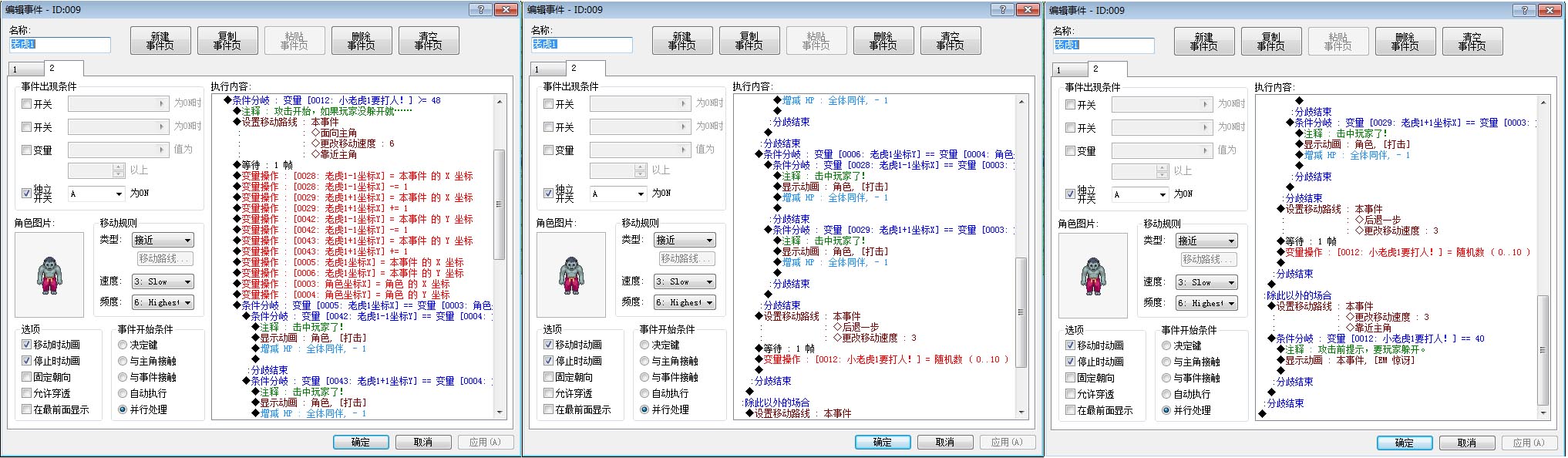Choose 并行处理 trigger in the left window

pyautogui.click(x=123, y=409)
